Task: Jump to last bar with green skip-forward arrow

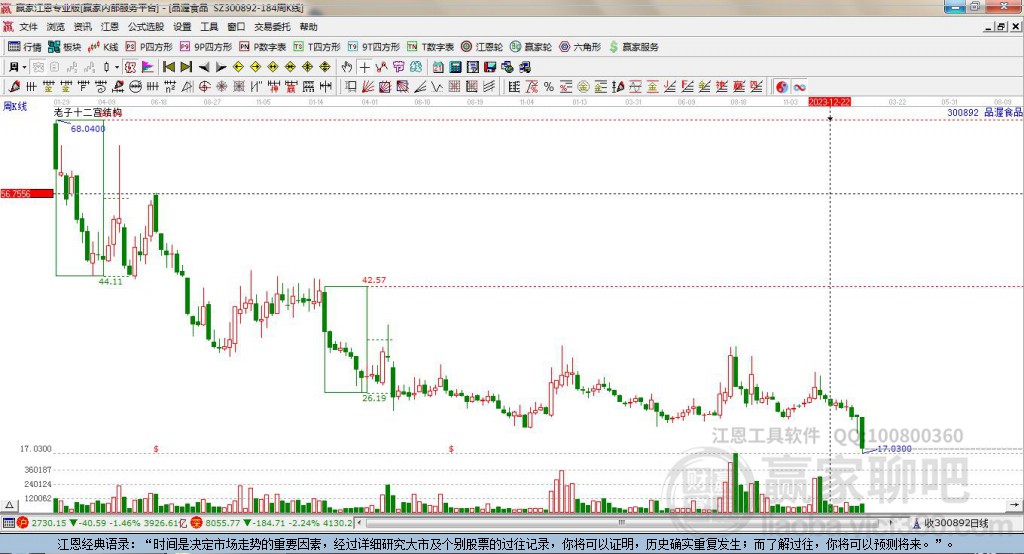Action: tap(186, 67)
